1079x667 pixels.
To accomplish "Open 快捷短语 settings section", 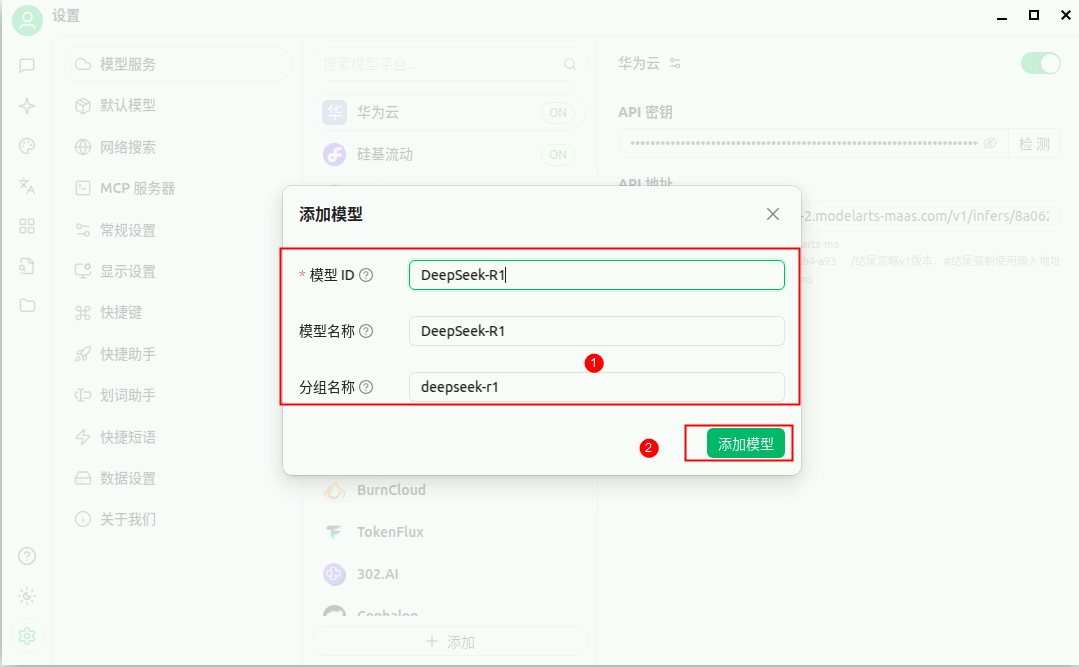I will tap(178, 436).
